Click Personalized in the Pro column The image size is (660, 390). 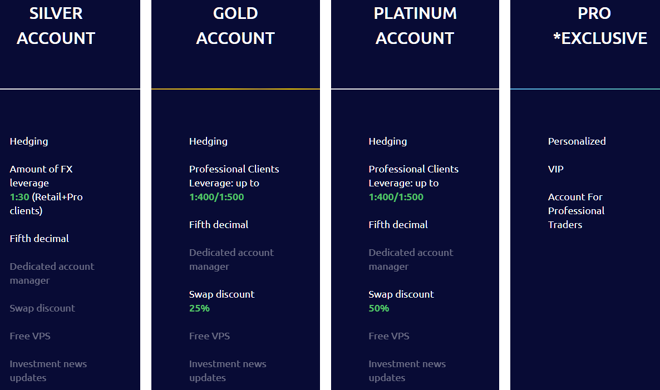point(577,141)
